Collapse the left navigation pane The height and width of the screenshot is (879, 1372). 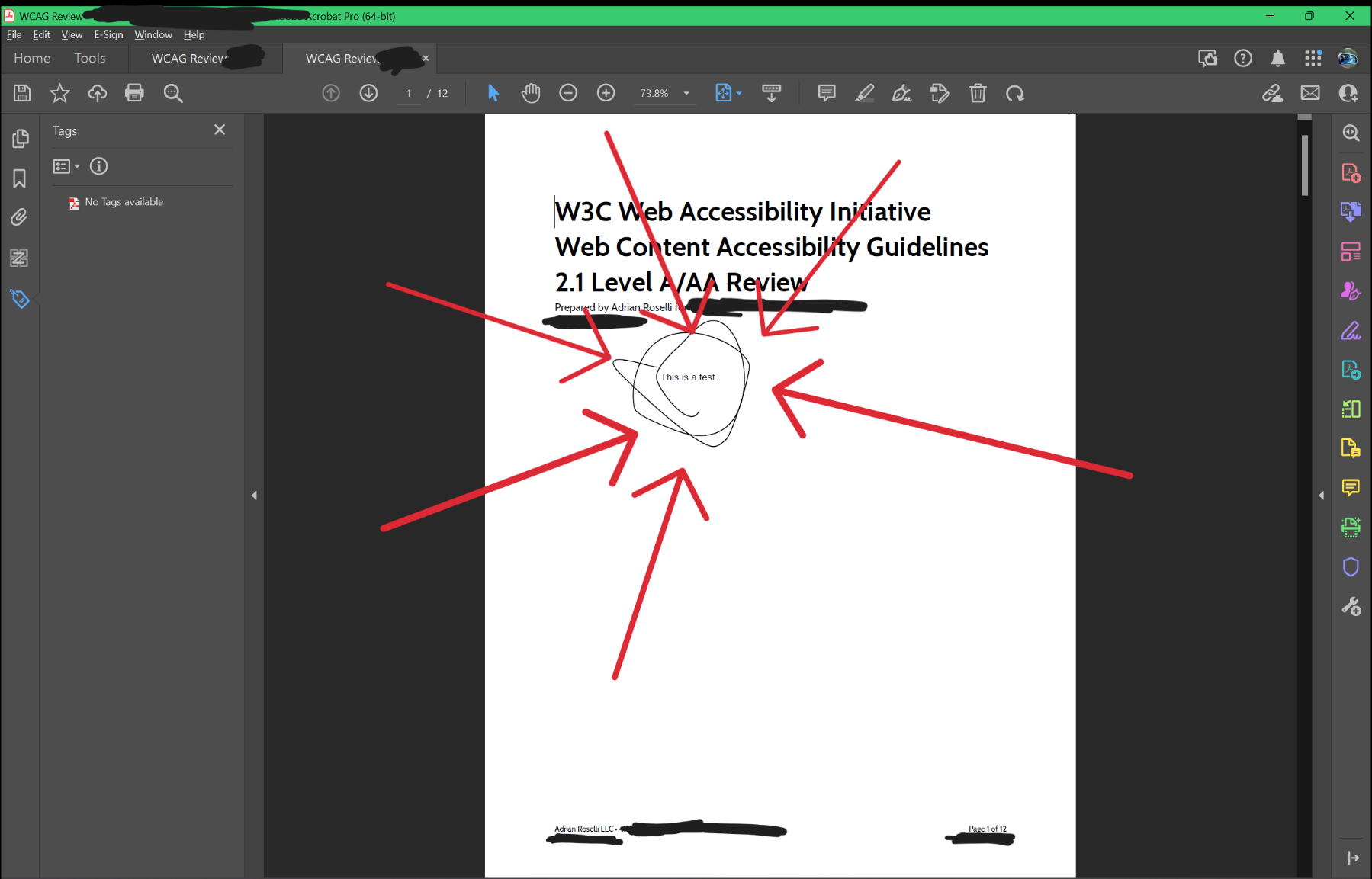point(254,496)
